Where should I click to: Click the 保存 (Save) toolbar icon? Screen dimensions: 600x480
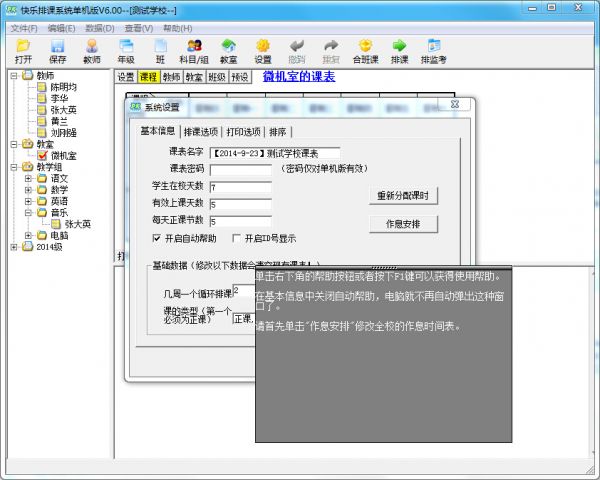[x=58, y=50]
